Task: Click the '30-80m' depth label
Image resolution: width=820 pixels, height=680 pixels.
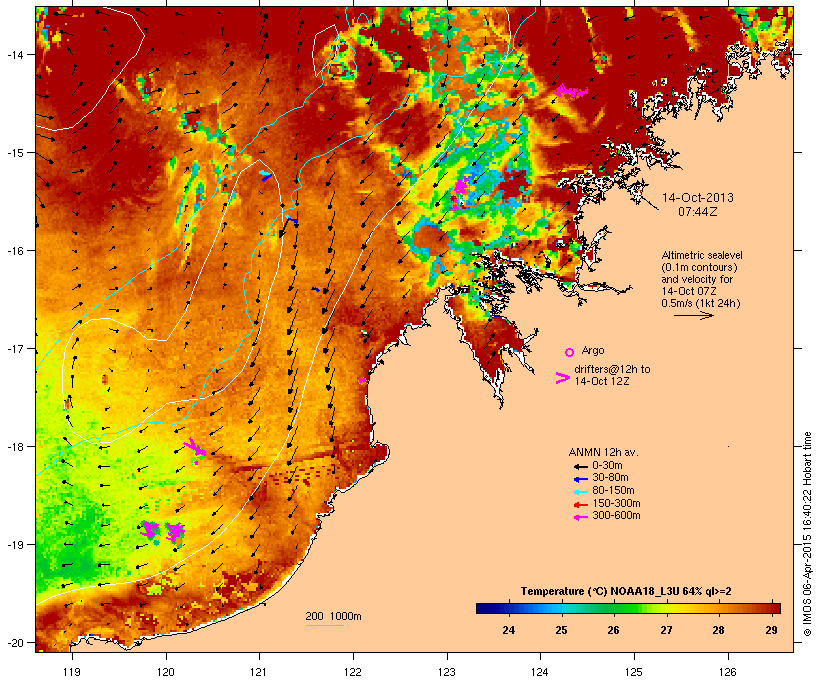Action: click(610, 478)
